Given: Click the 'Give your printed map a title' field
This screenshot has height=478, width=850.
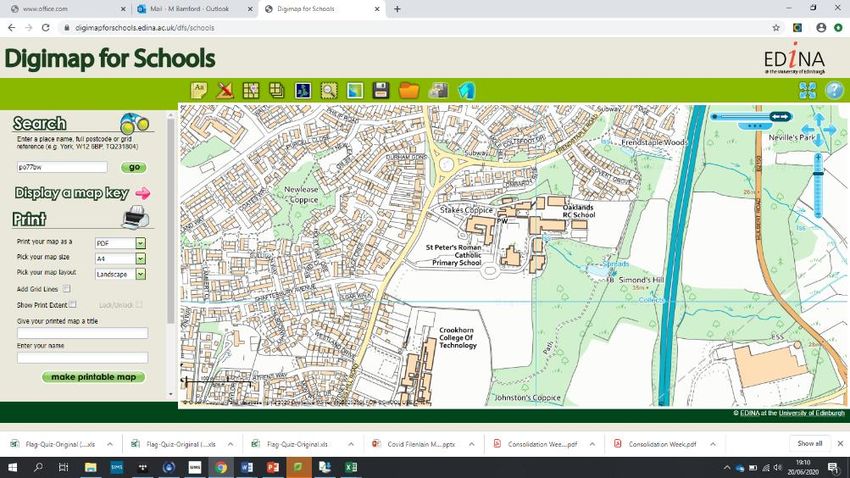Looking at the screenshot, I should tap(82, 333).
